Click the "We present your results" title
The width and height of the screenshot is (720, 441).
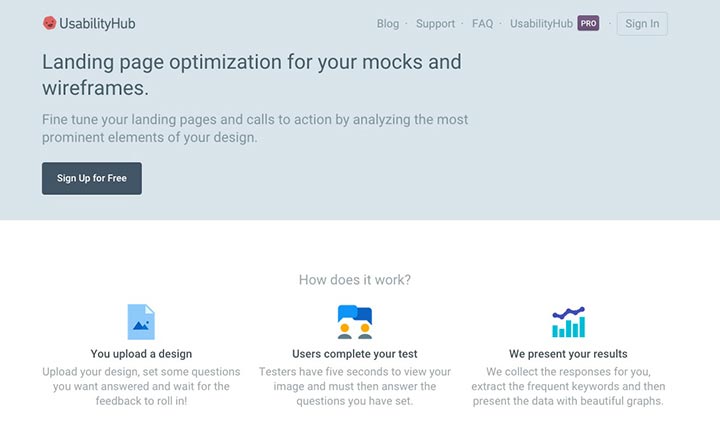(x=568, y=354)
